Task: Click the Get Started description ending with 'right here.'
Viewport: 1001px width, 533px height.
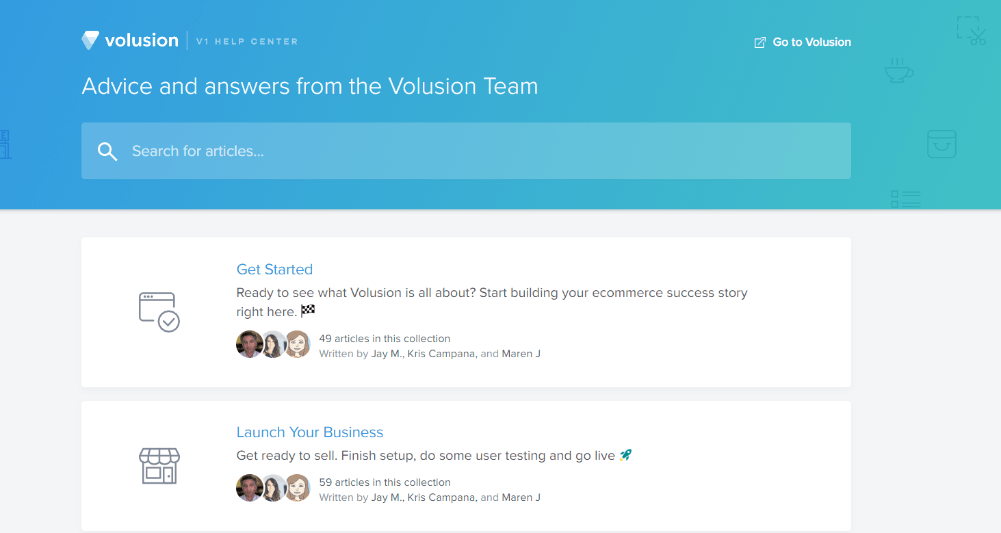Action: [492, 302]
